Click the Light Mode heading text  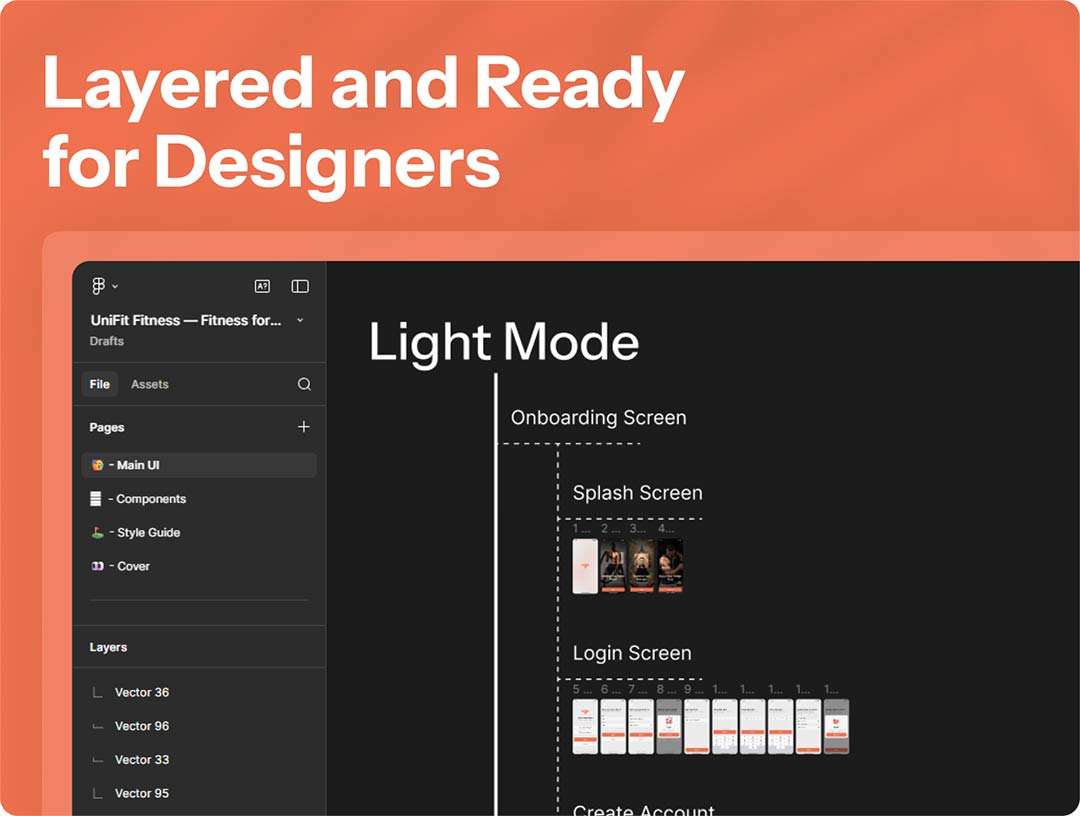(504, 342)
